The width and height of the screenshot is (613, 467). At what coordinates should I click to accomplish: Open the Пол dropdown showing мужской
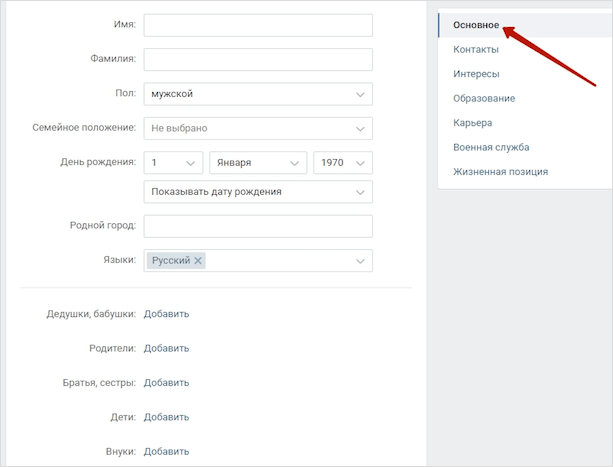click(258, 94)
